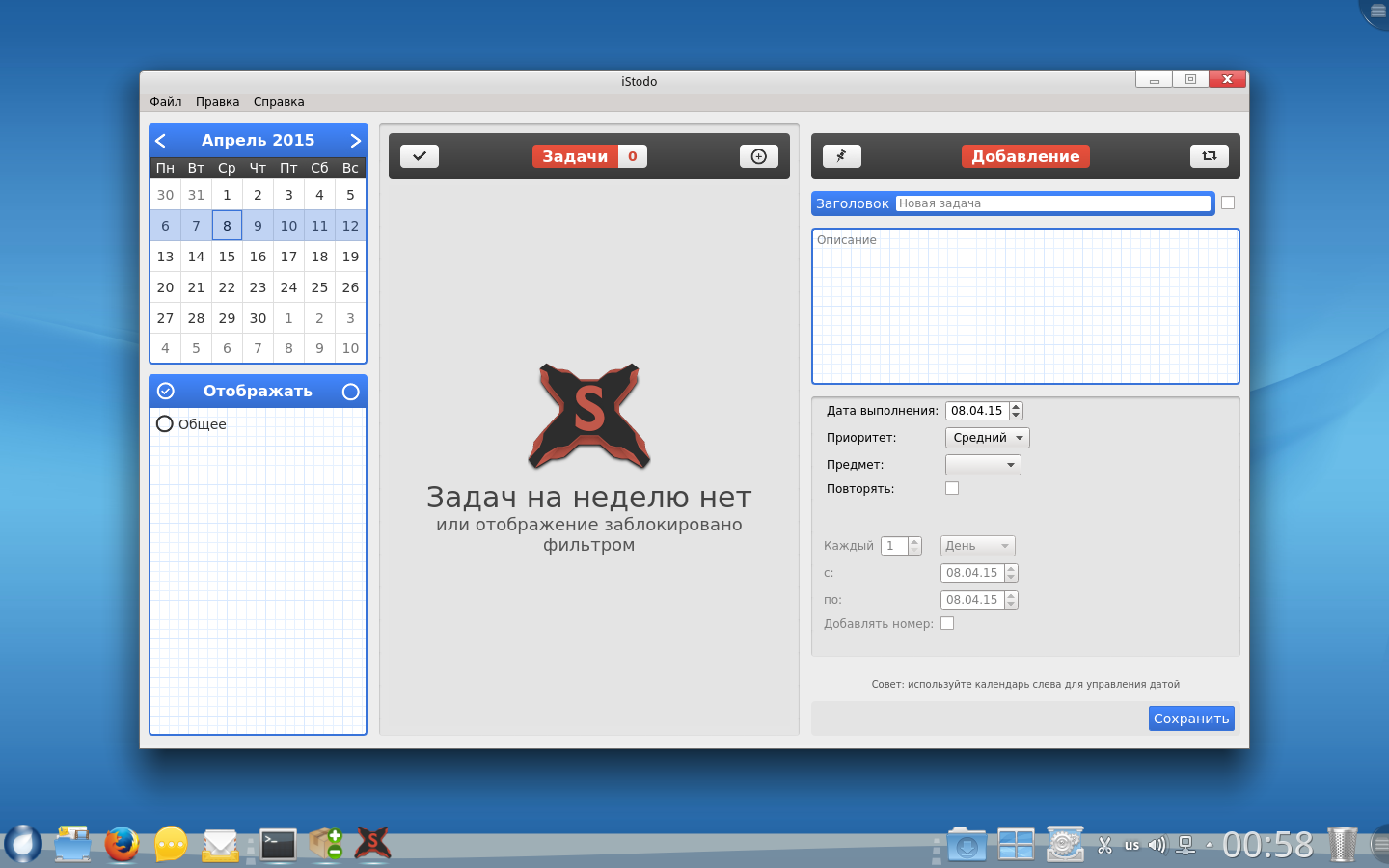
Task: Click the Каждый number field
Action: 894,546
